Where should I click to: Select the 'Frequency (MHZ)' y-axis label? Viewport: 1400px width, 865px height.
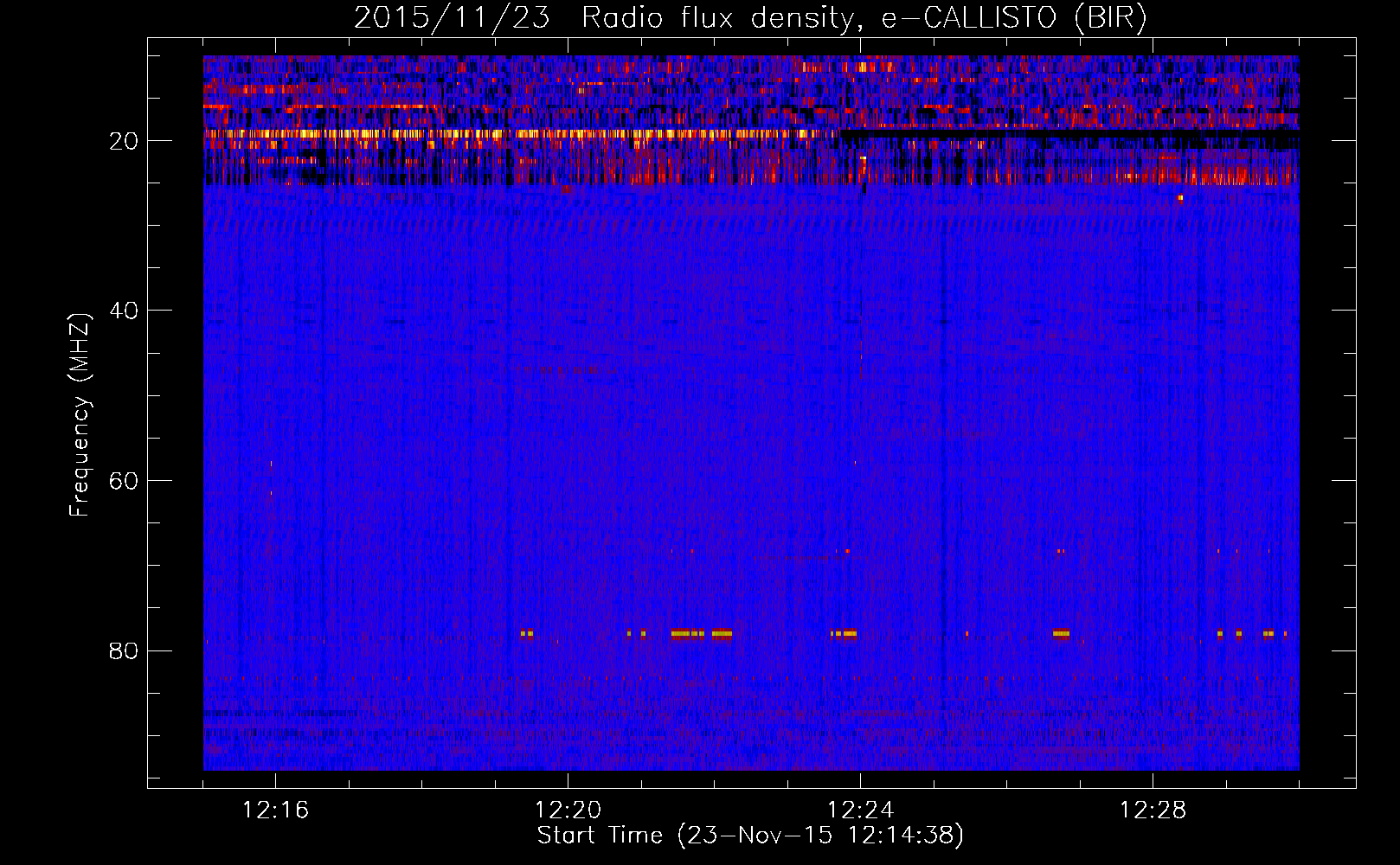pos(80,415)
